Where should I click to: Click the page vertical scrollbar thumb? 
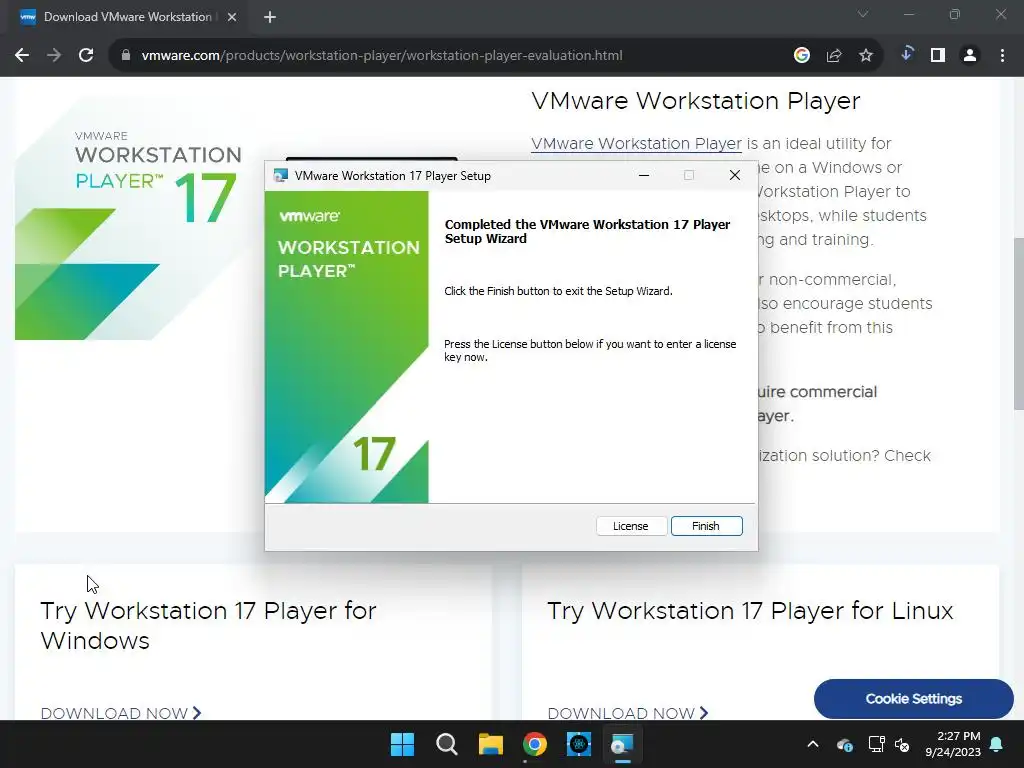click(1018, 323)
